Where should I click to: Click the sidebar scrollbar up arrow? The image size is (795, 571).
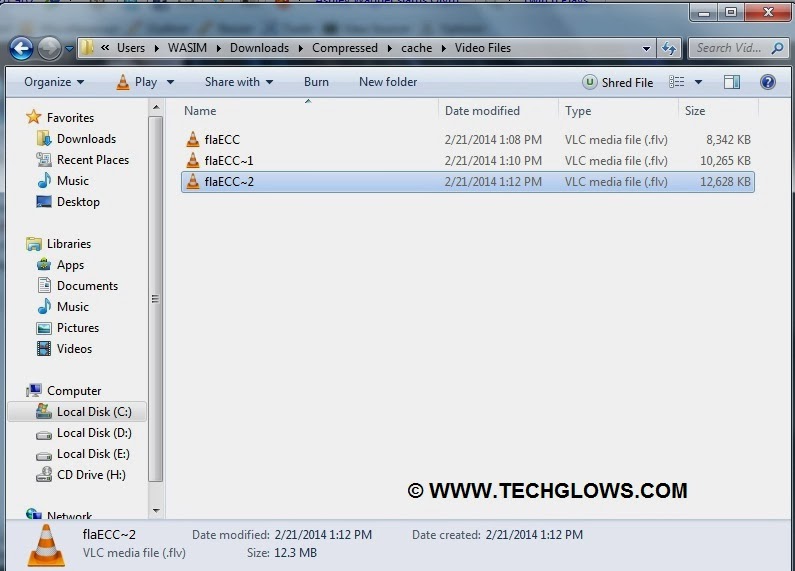click(x=156, y=107)
